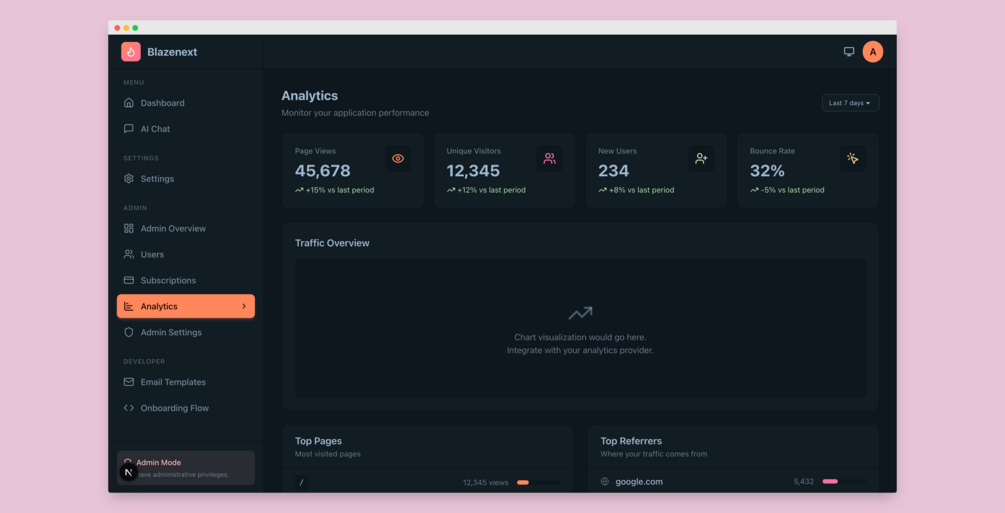This screenshot has height=513, width=1005.
Task: Click the green maximize window button
Action: [135, 28]
